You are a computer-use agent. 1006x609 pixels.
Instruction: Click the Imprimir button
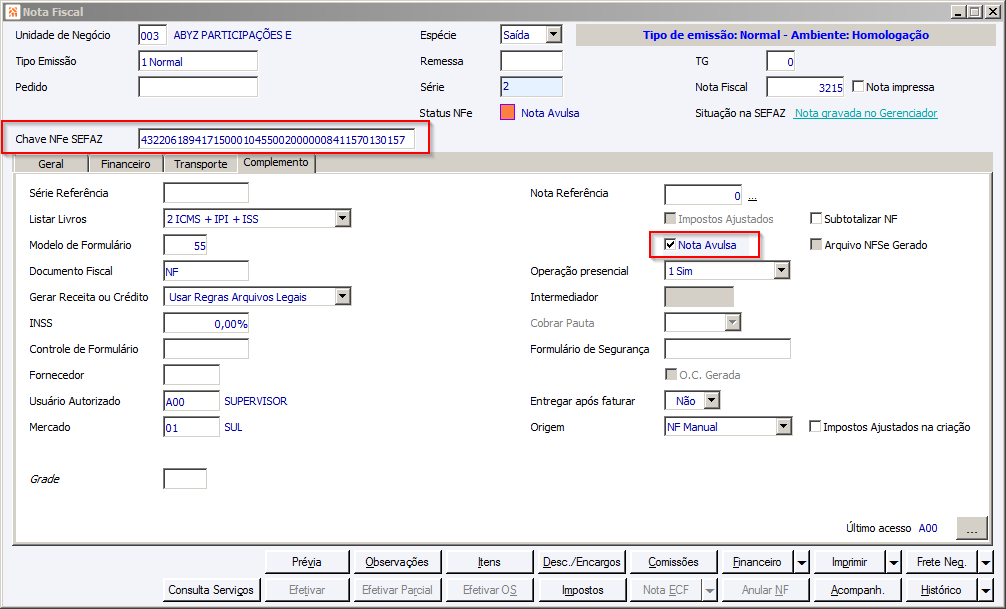point(849,562)
